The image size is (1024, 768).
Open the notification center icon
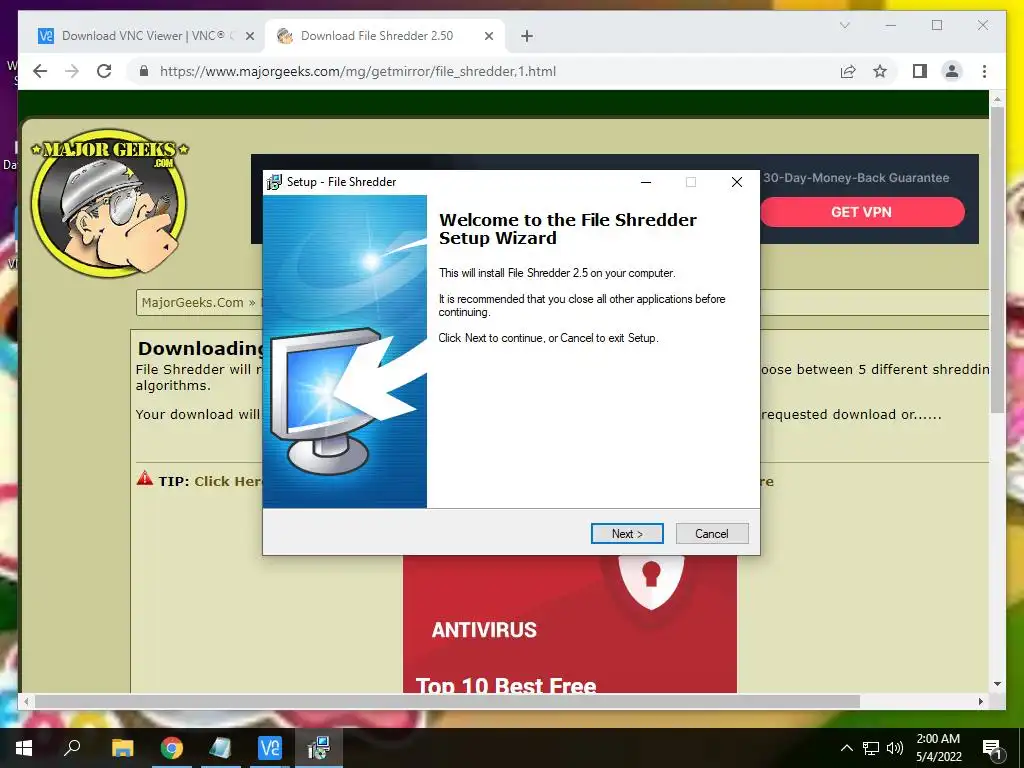993,748
